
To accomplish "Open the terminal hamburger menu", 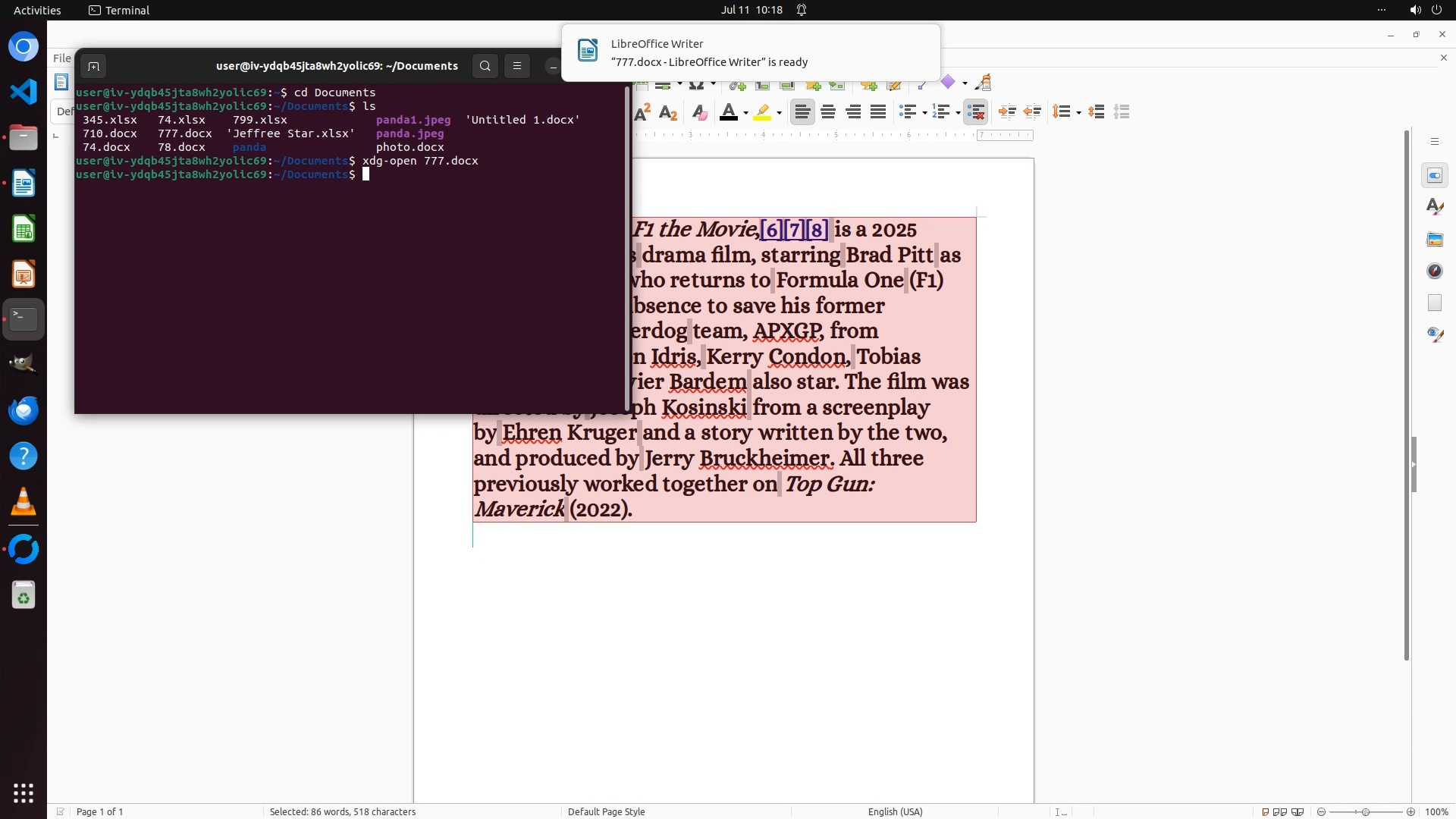I will [517, 66].
